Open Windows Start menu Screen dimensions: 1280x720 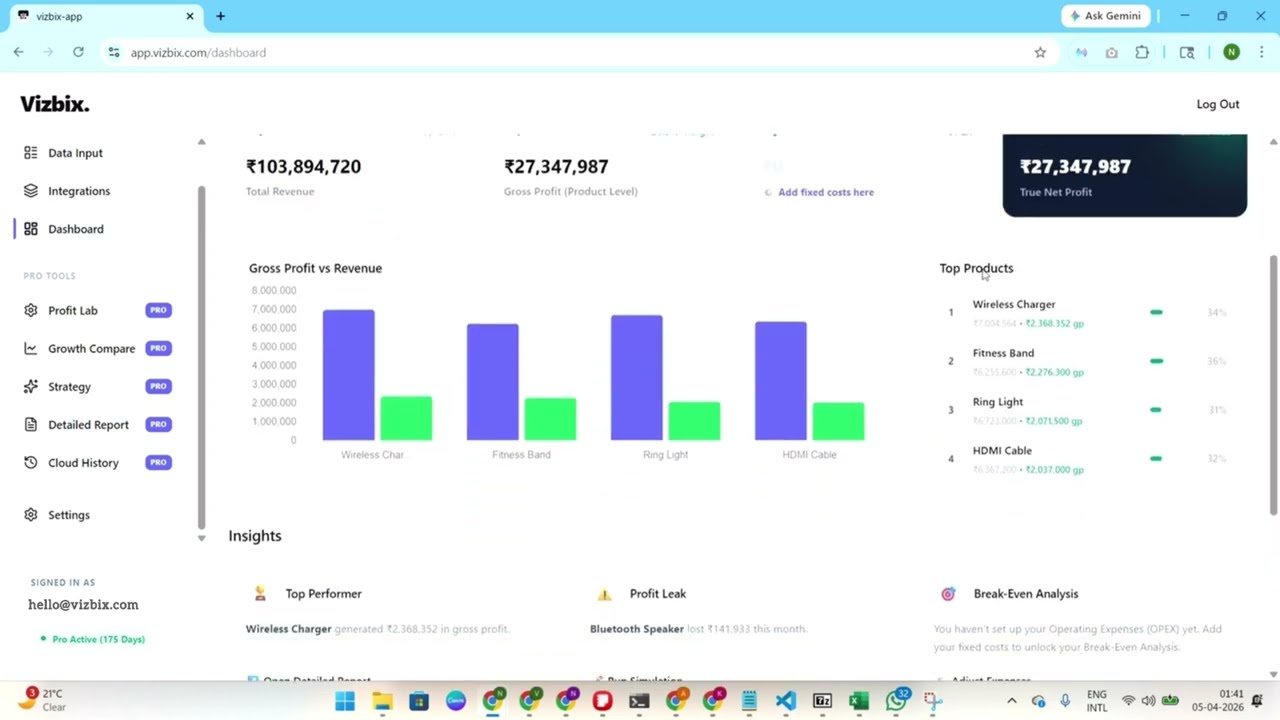click(345, 701)
